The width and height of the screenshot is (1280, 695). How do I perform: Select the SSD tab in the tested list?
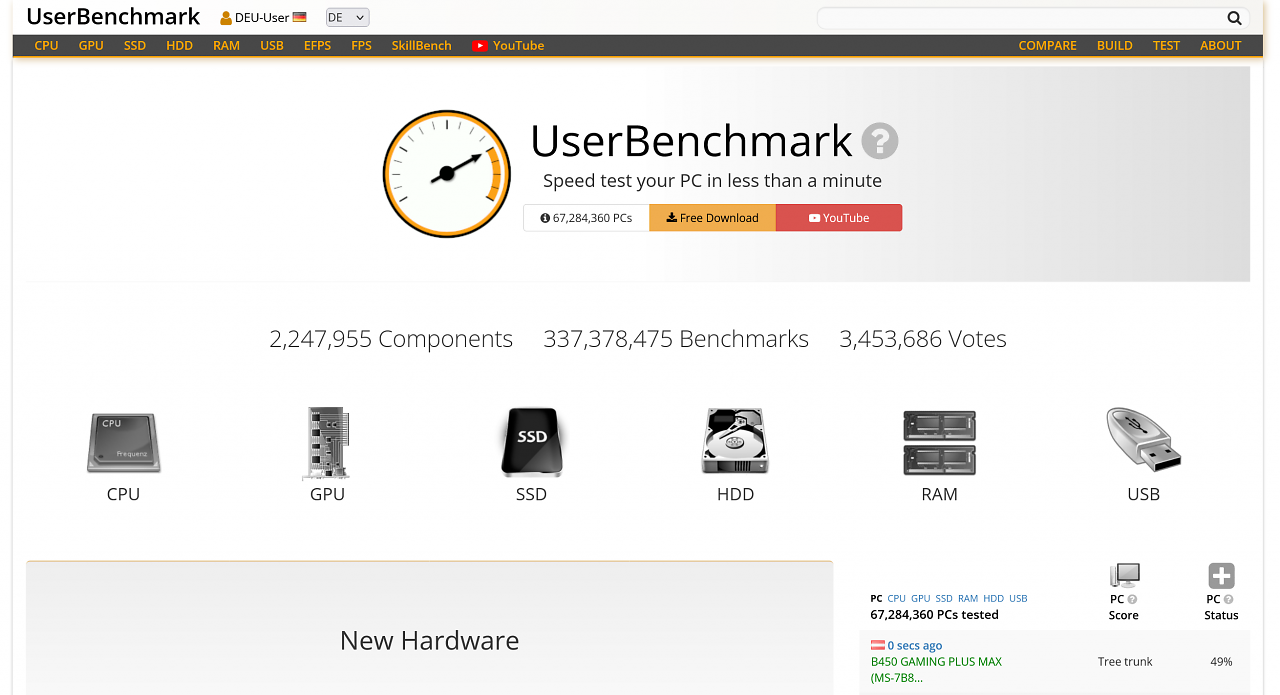pos(944,599)
